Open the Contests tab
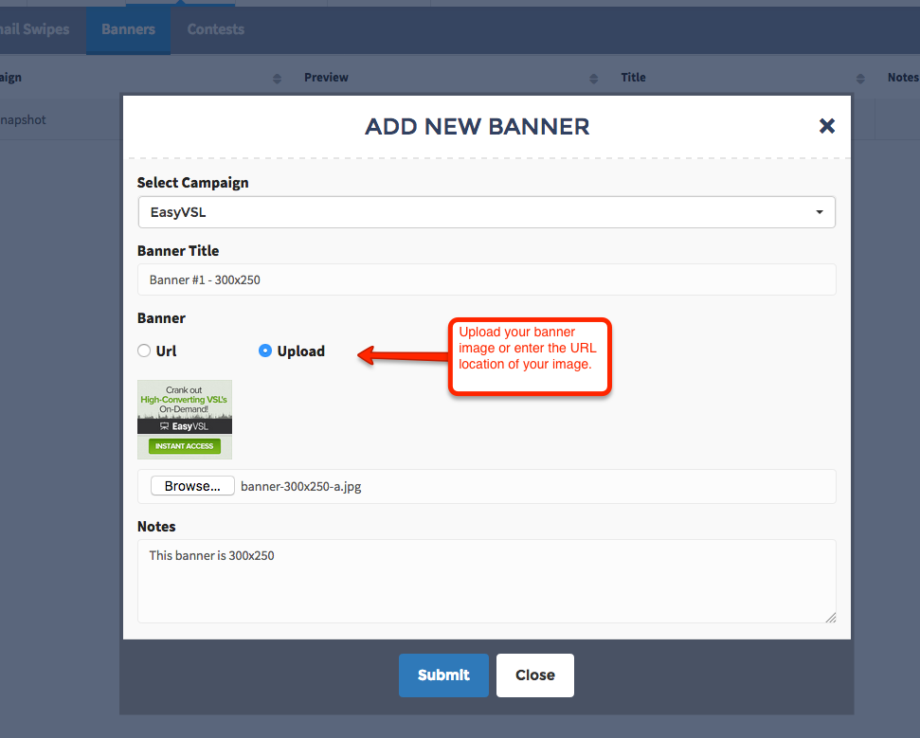The width and height of the screenshot is (920, 738). pos(215,29)
